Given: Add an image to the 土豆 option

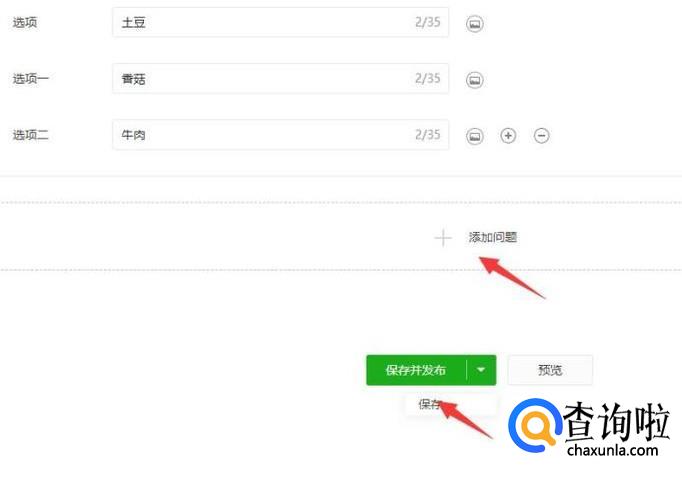Looking at the screenshot, I should [475, 23].
